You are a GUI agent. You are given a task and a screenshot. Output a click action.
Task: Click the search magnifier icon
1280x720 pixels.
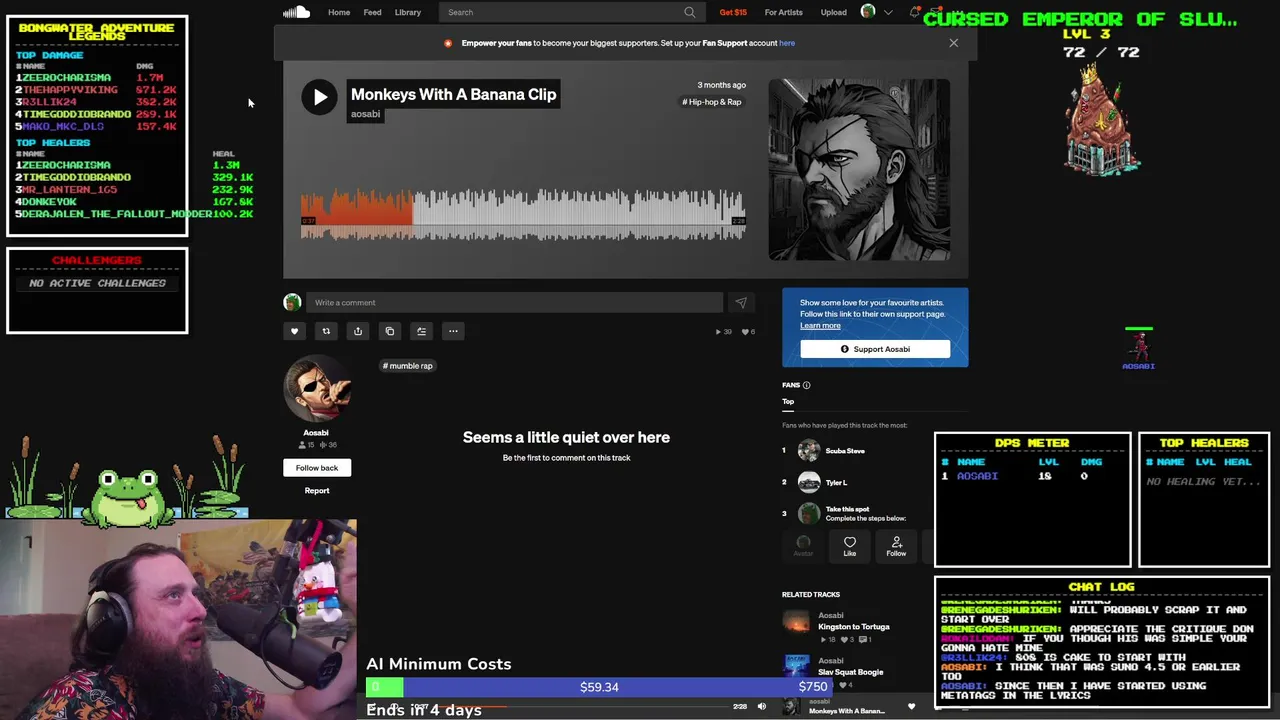[689, 12]
